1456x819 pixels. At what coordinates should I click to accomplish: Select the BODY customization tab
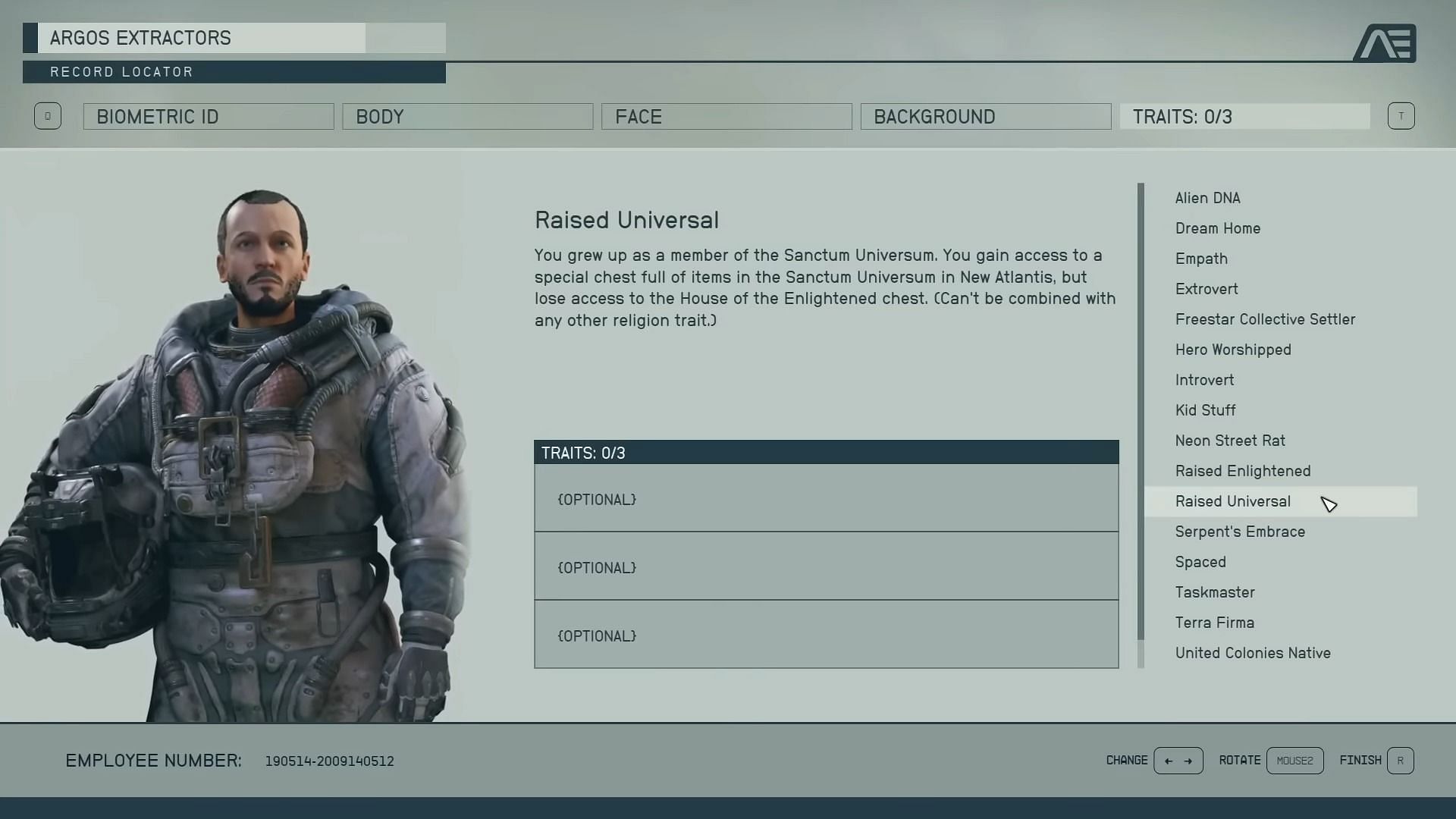(467, 116)
